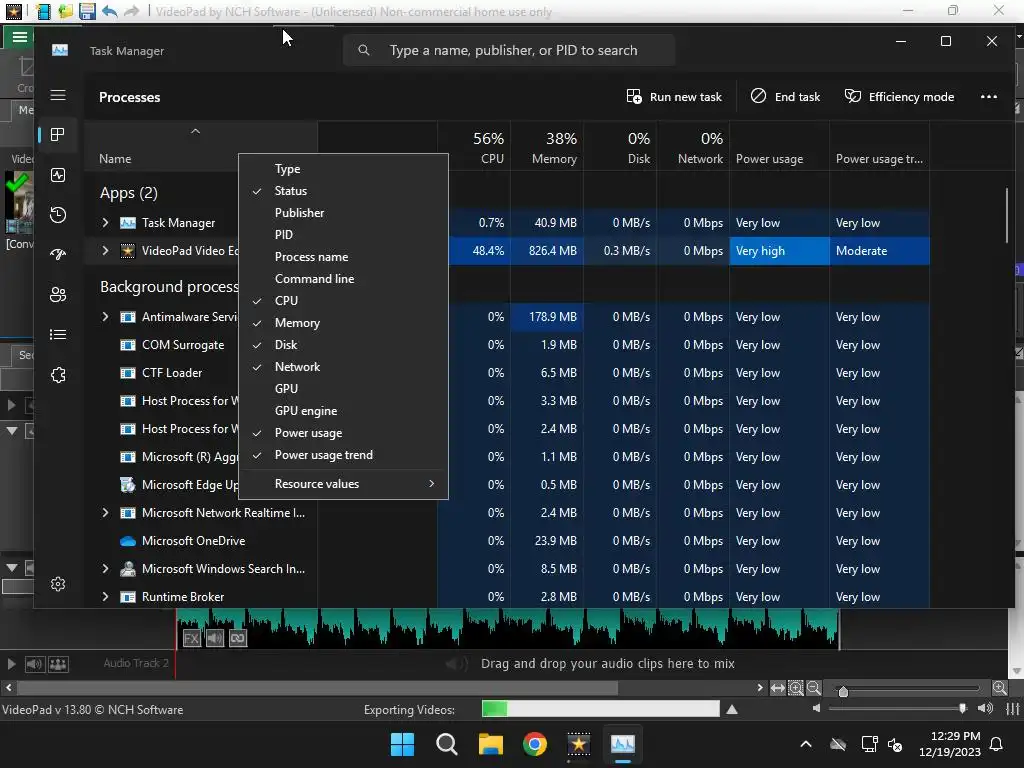Uncheck Power usage trend column option
1024x768 pixels.
344,455
